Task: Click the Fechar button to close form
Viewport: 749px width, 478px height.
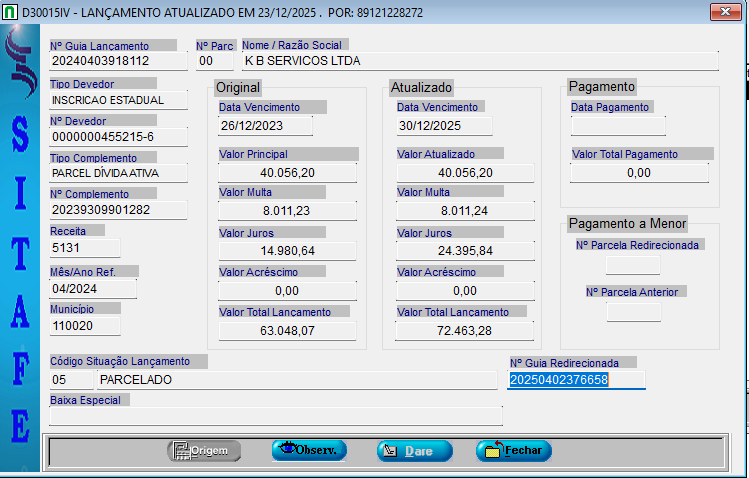Action: coord(513,451)
